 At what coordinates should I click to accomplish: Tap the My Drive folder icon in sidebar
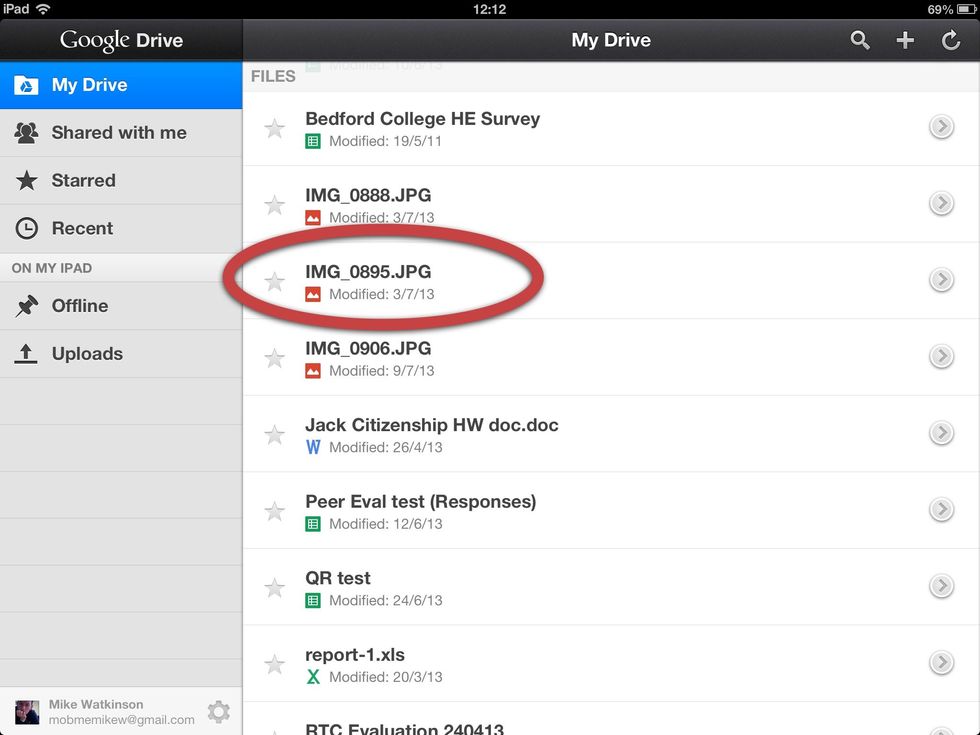[x=26, y=85]
